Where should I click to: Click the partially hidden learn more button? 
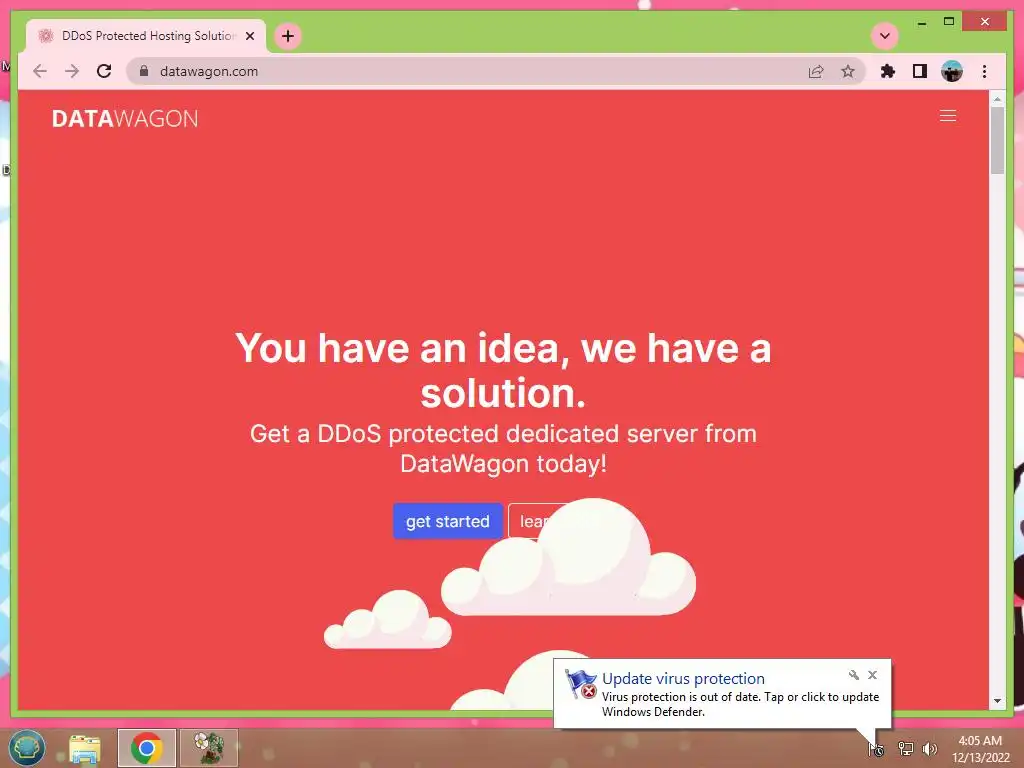click(x=528, y=521)
